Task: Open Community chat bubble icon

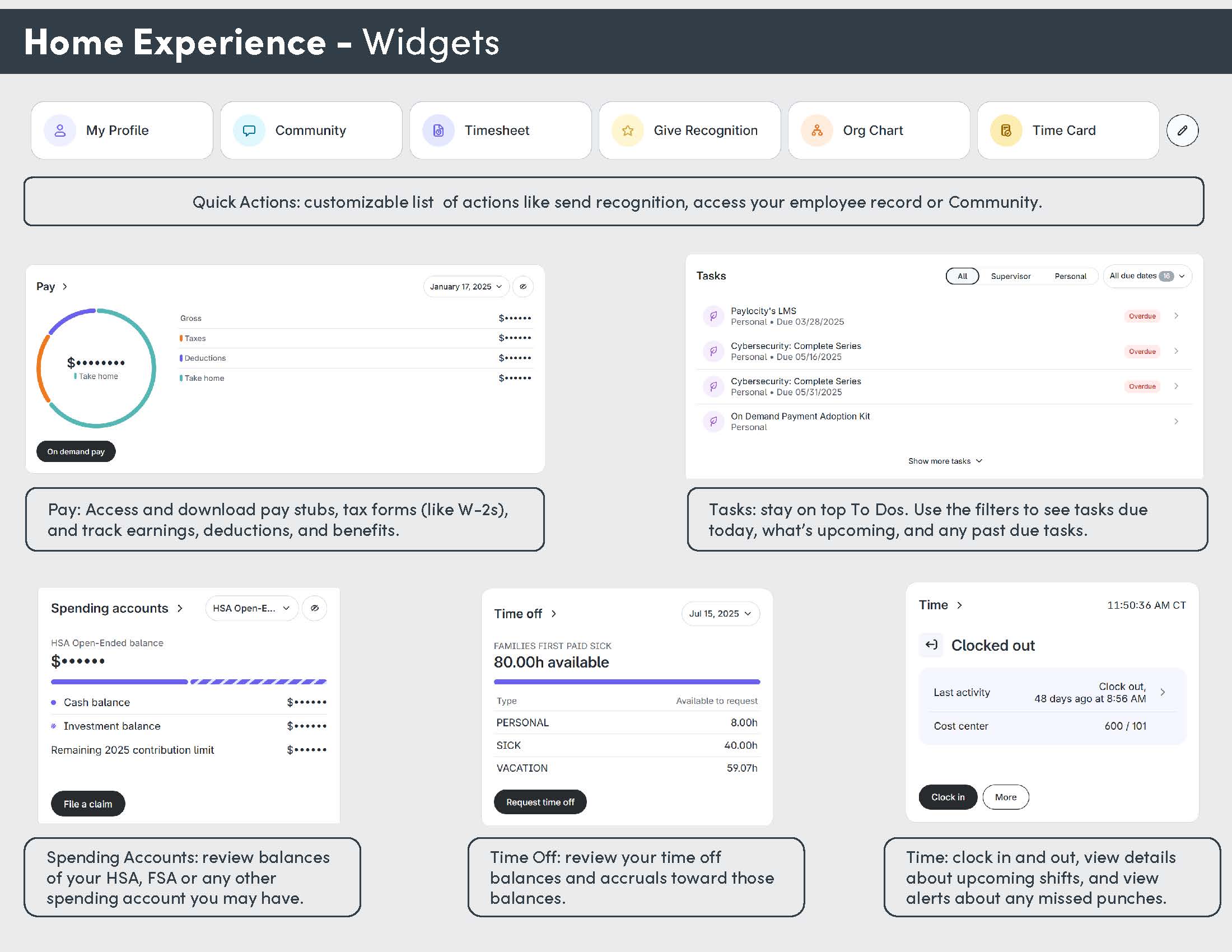Action: (249, 130)
